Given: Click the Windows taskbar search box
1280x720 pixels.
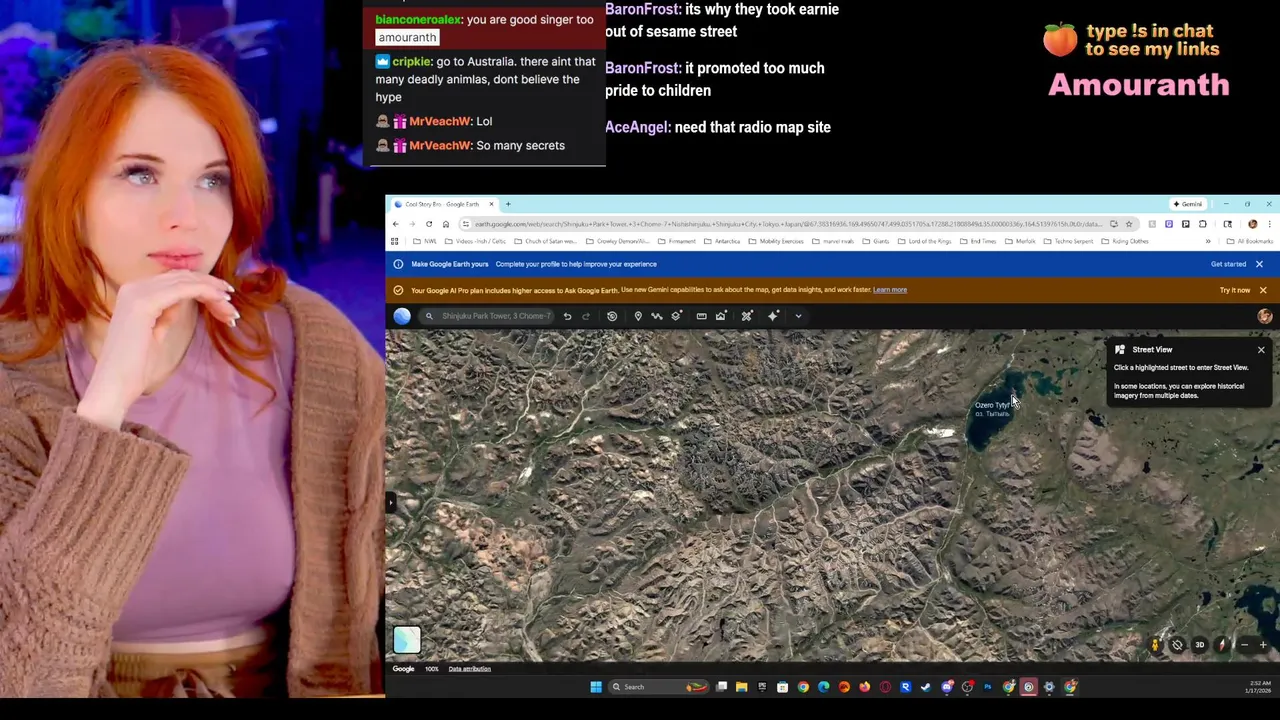Looking at the screenshot, I should pyautogui.click(x=658, y=687).
